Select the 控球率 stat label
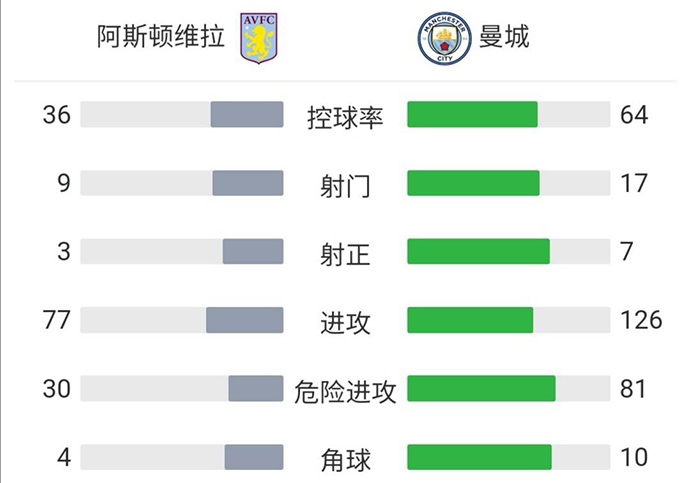Viewport: 690px width, 483px height. 345,117
